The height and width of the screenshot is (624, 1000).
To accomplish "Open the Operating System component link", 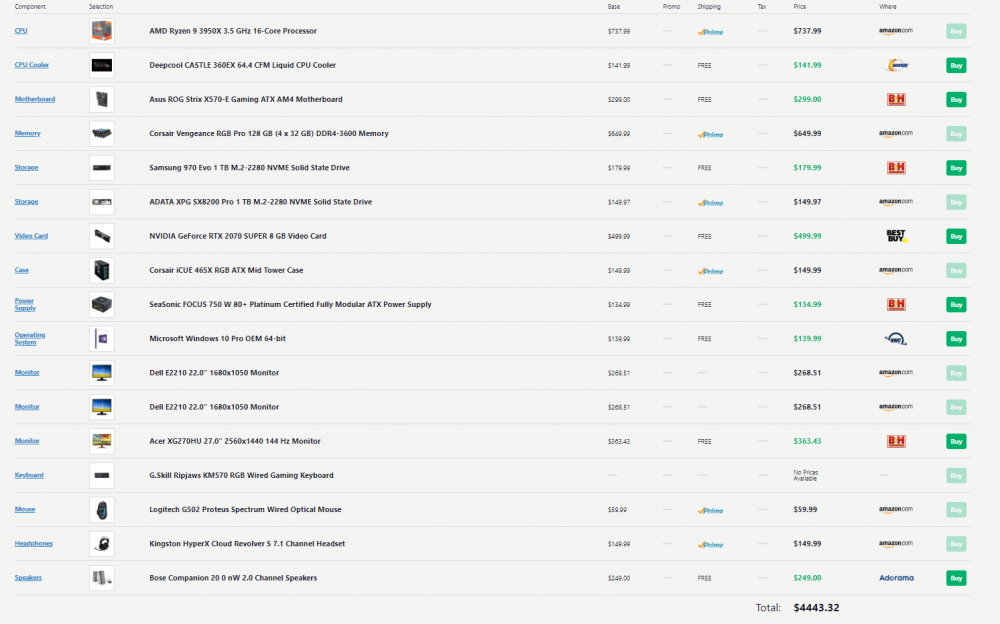I will [30, 339].
